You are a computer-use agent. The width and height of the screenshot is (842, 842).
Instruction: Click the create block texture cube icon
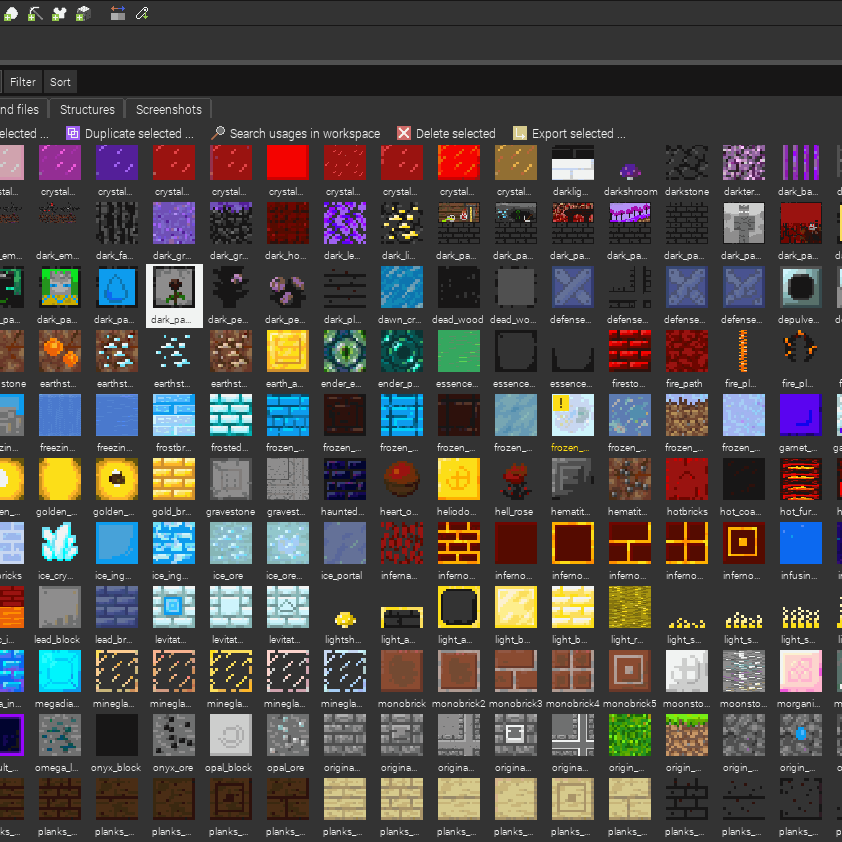click(83, 13)
